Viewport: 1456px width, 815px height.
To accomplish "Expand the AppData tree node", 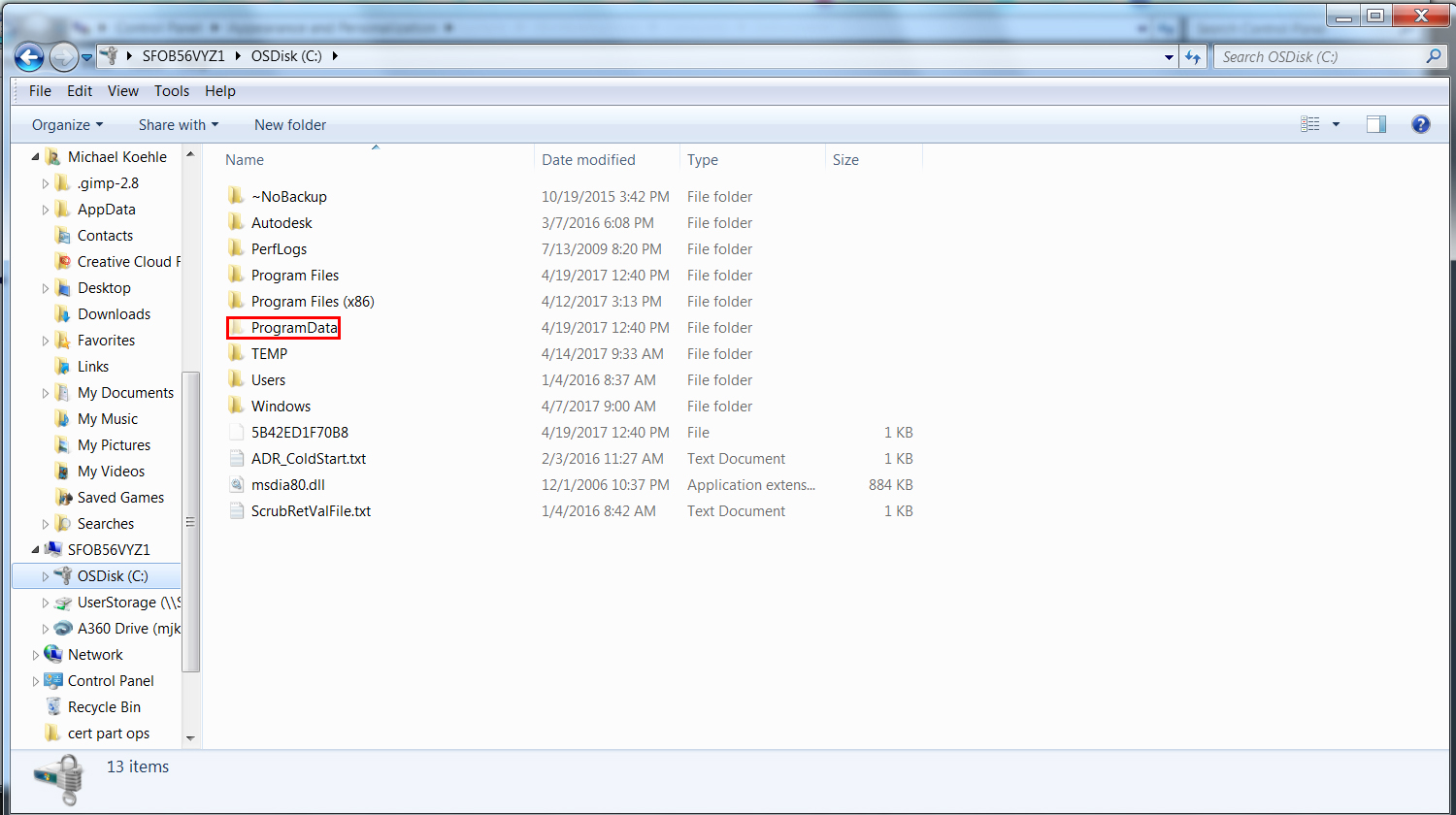I will click(46, 209).
